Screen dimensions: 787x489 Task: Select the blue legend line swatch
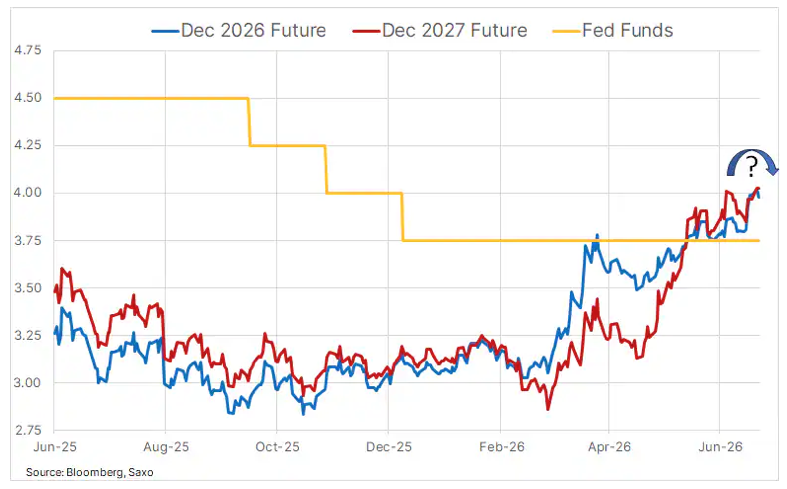(166, 31)
